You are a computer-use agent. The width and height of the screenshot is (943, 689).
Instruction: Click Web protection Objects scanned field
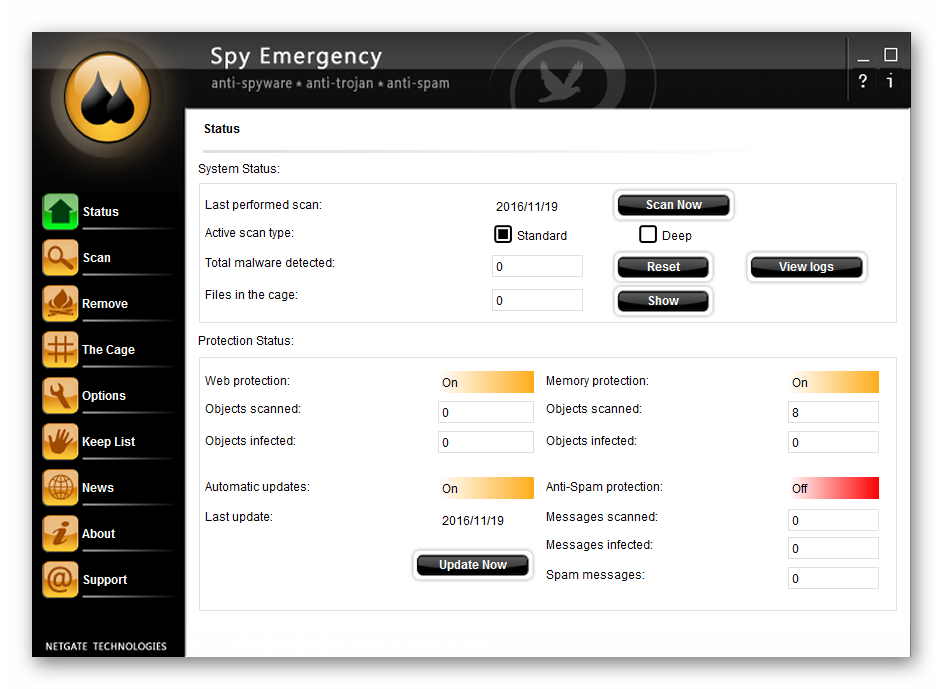point(486,412)
